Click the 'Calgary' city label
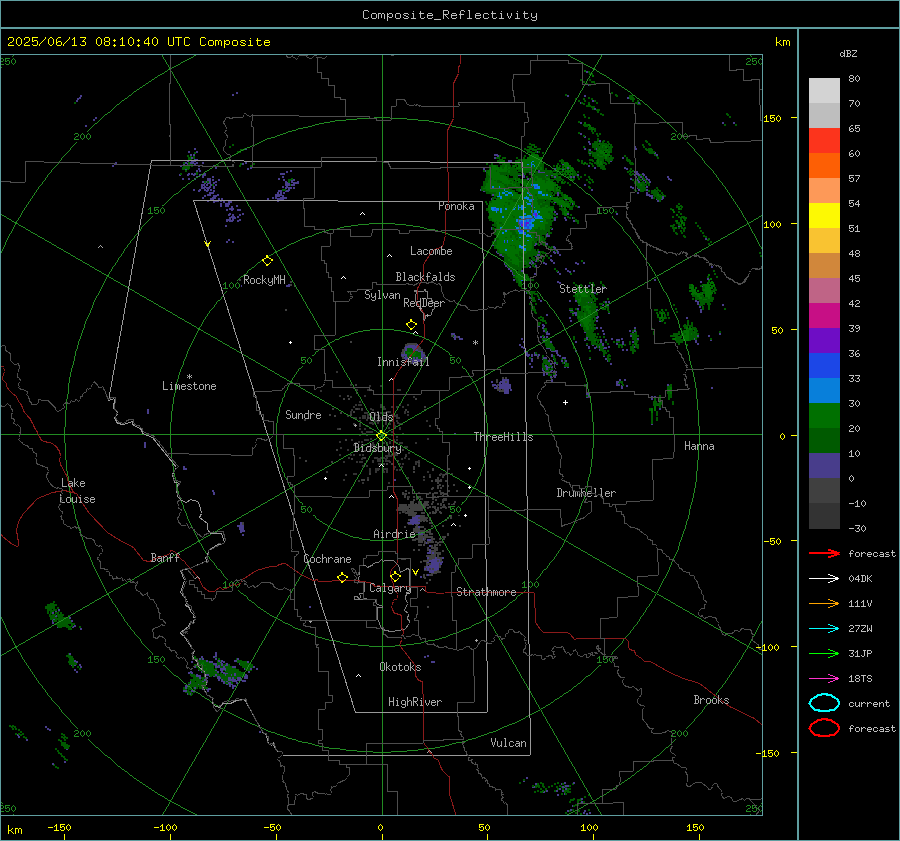Image resolution: width=900 pixels, height=841 pixels. [x=390, y=588]
